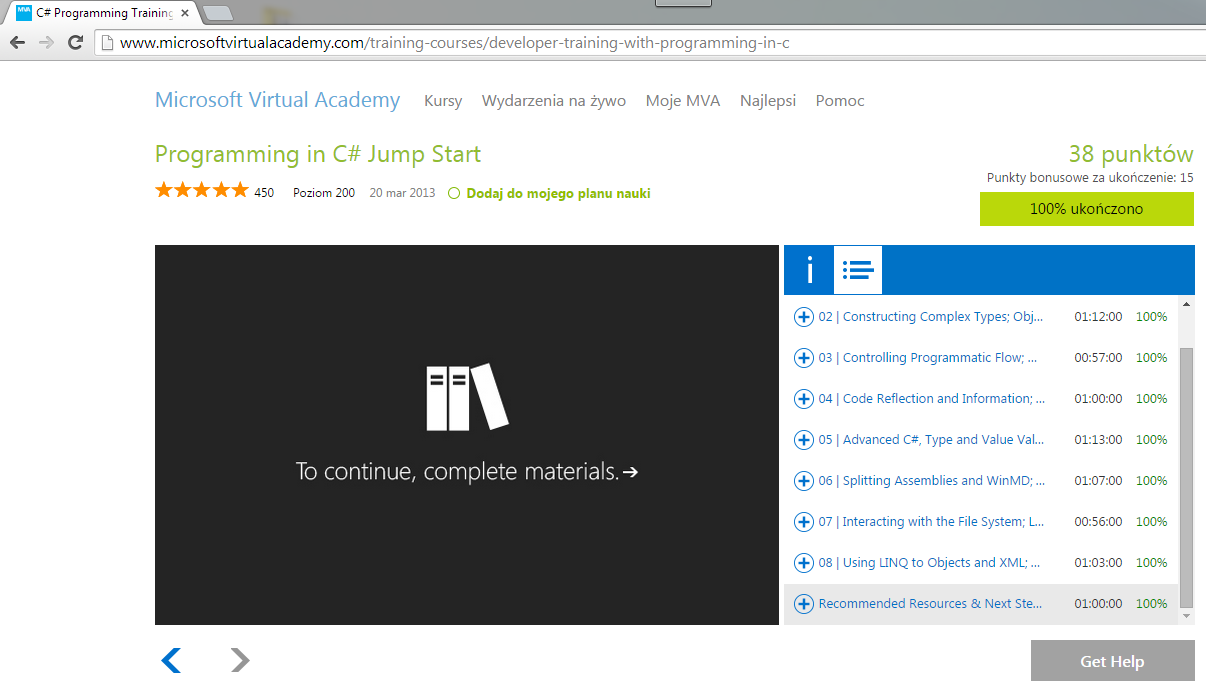Click the browser back arrow
Image resolution: width=1206 pixels, height=691 pixels.
(x=17, y=43)
